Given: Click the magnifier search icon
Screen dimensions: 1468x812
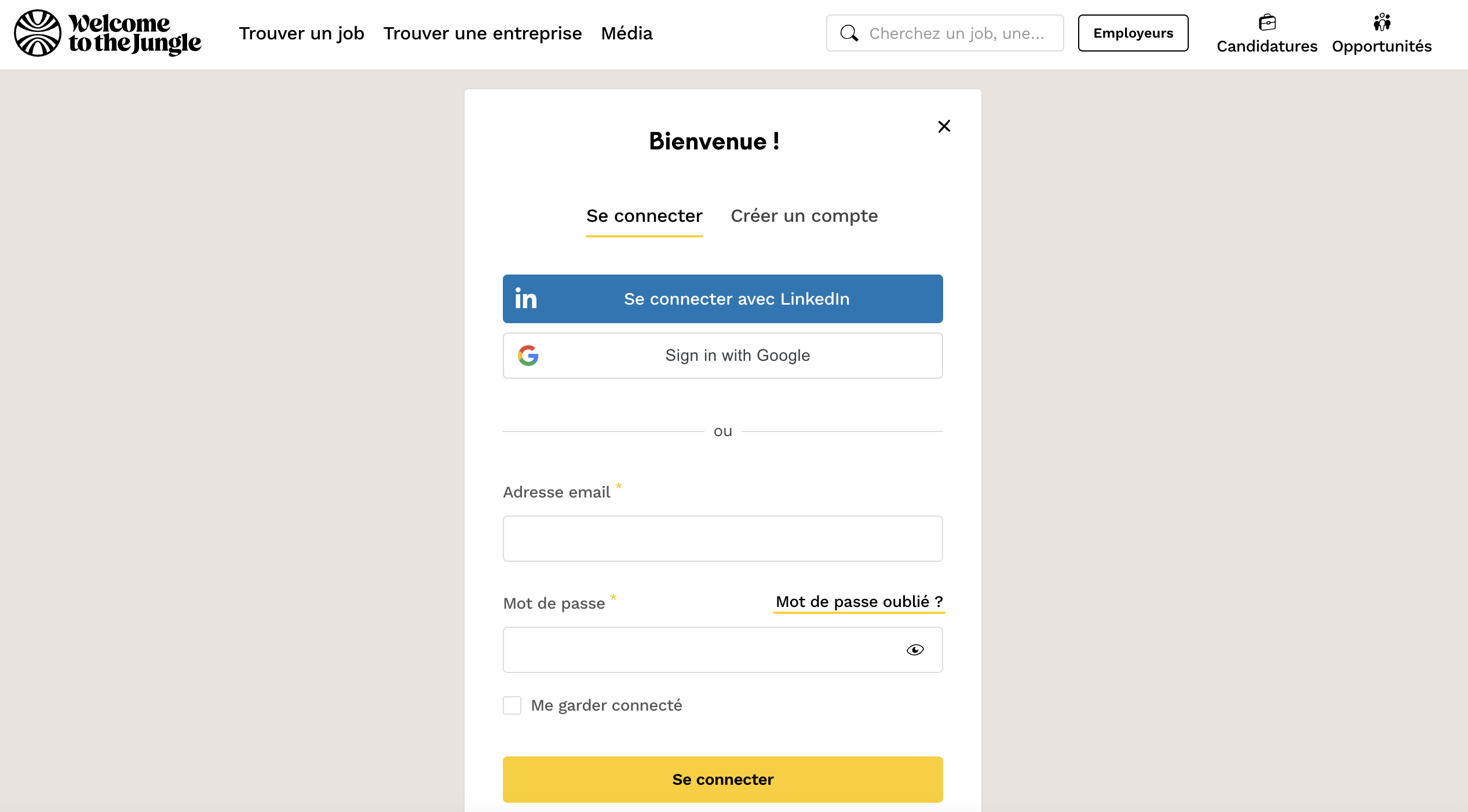Looking at the screenshot, I should (849, 33).
